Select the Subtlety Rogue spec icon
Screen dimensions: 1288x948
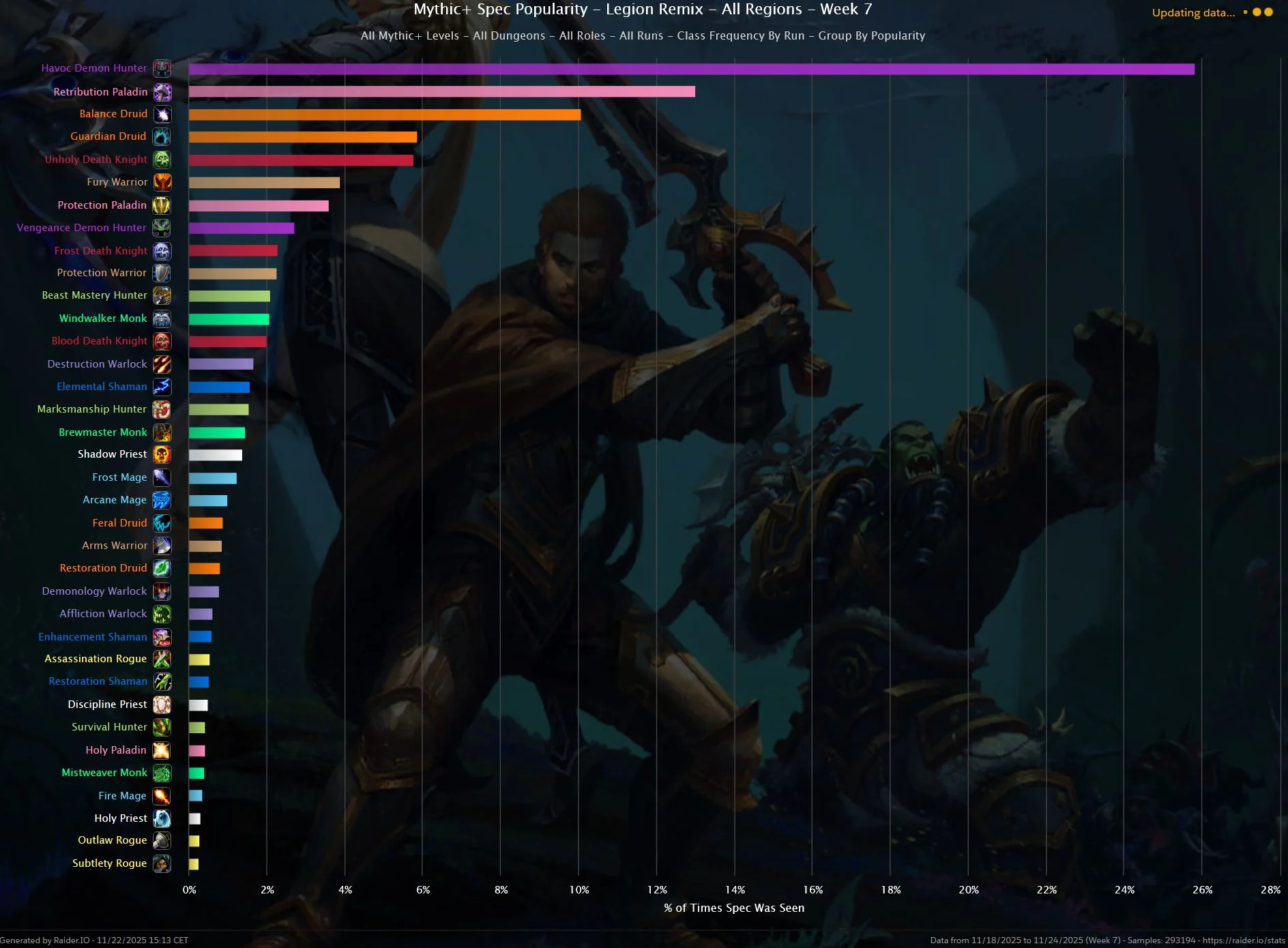pyautogui.click(x=162, y=863)
